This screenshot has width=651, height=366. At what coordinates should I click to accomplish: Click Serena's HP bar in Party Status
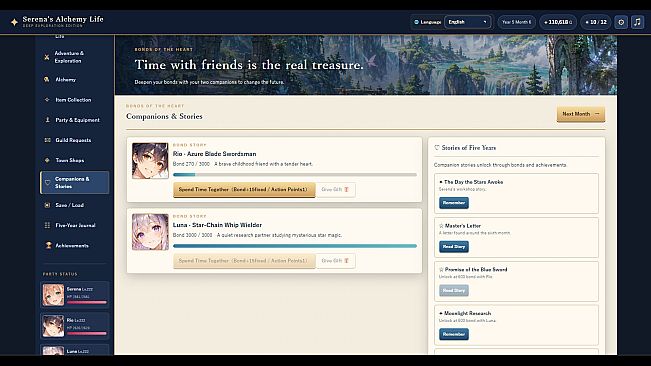(87, 303)
